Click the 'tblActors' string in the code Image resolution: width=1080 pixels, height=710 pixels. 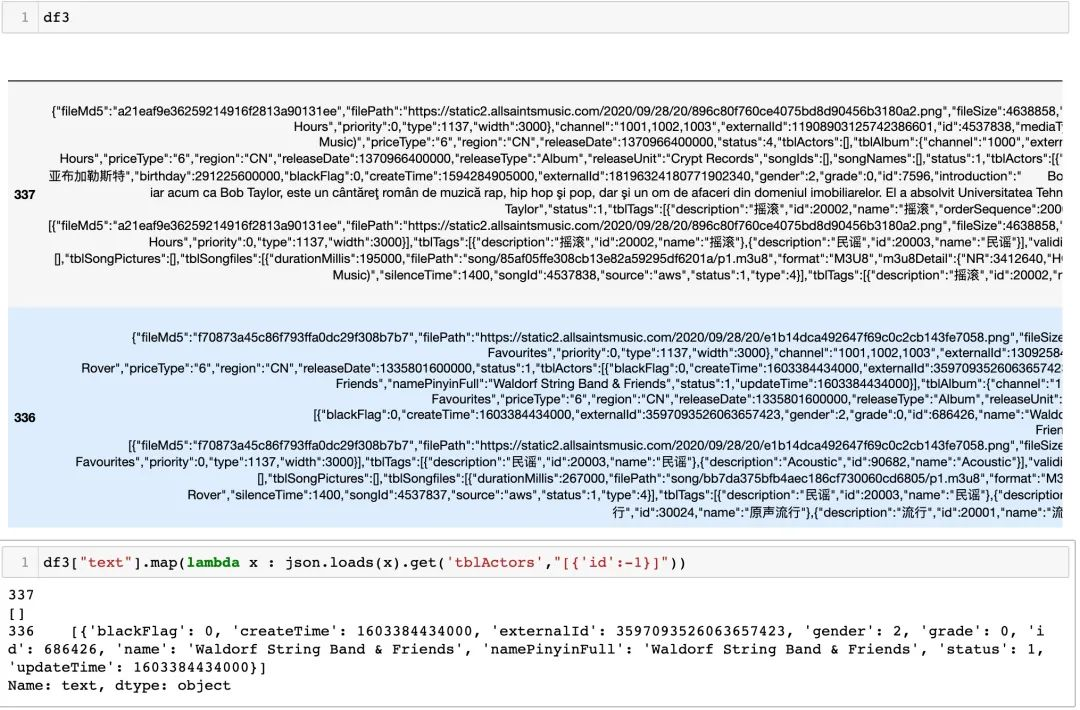(x=495, y=563)
